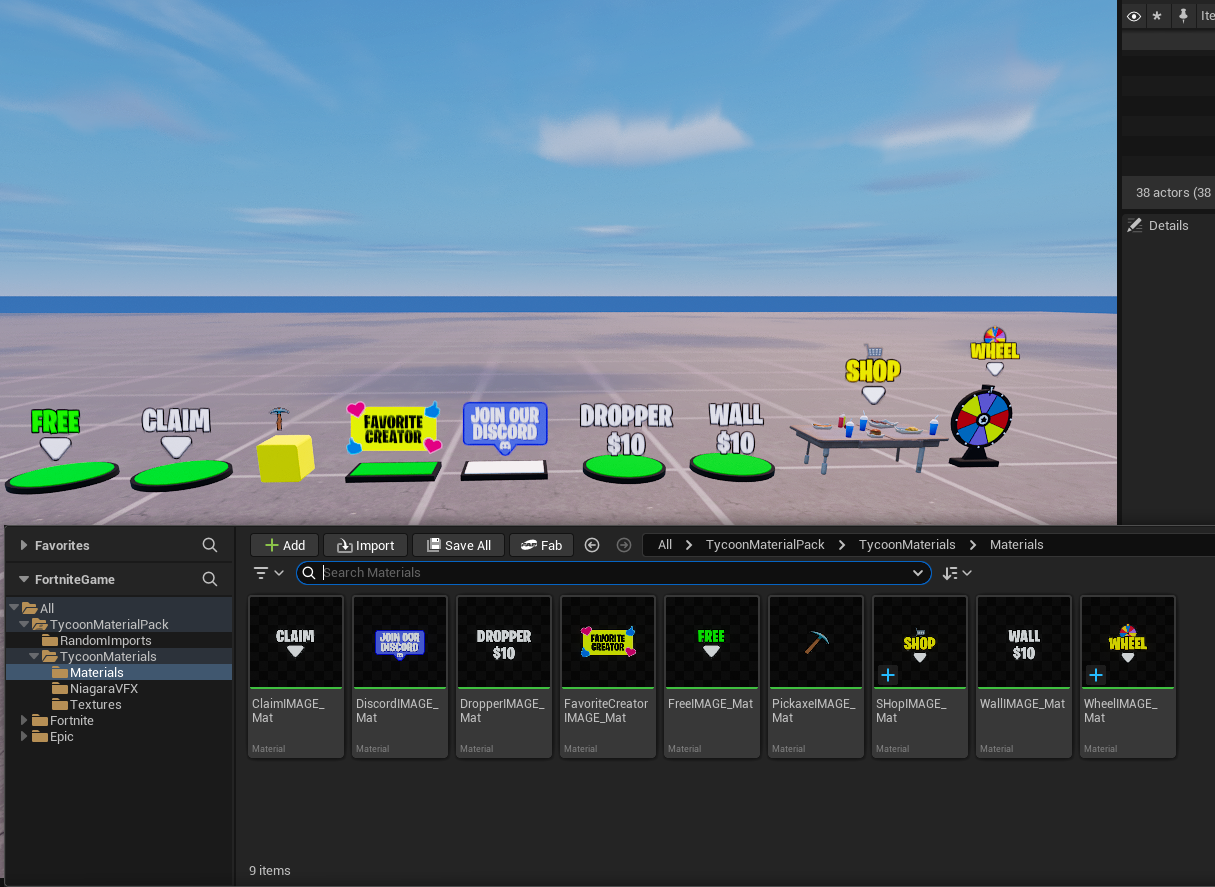Click Save All button
The image size is (1215, 887).
pos(459,545)
